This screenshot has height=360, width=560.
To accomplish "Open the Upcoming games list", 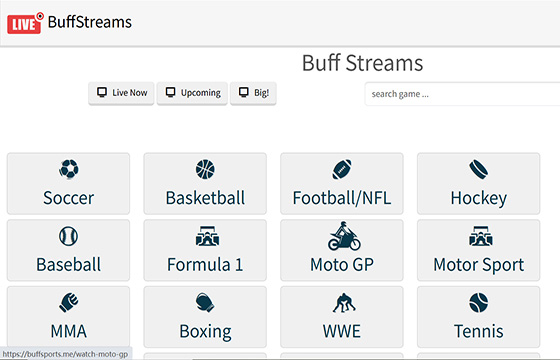I will [x=192, y=93].
